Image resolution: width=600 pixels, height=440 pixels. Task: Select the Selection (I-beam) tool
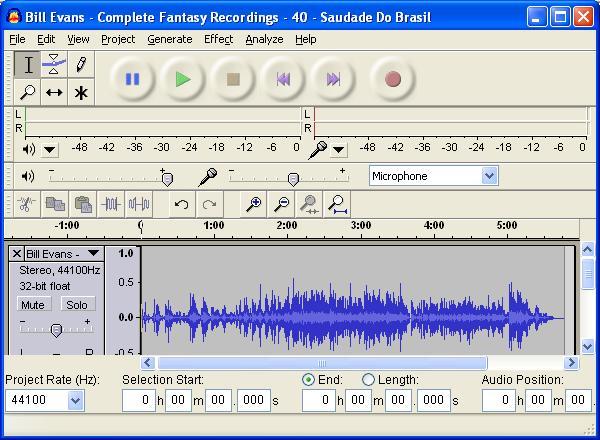coord(28,65)
